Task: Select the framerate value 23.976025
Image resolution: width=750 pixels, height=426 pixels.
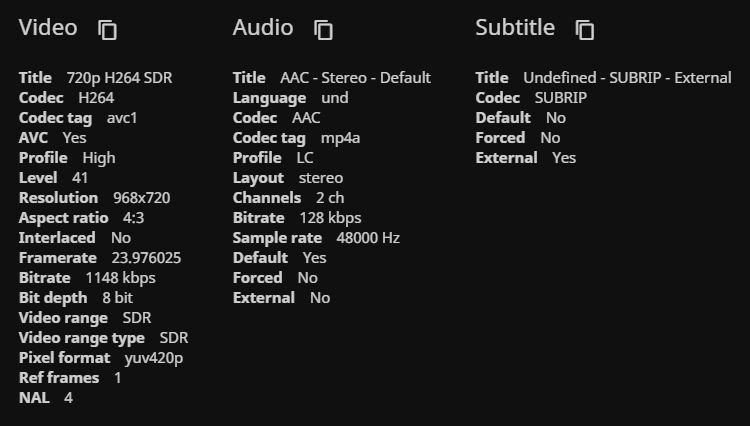Action: 146,258
